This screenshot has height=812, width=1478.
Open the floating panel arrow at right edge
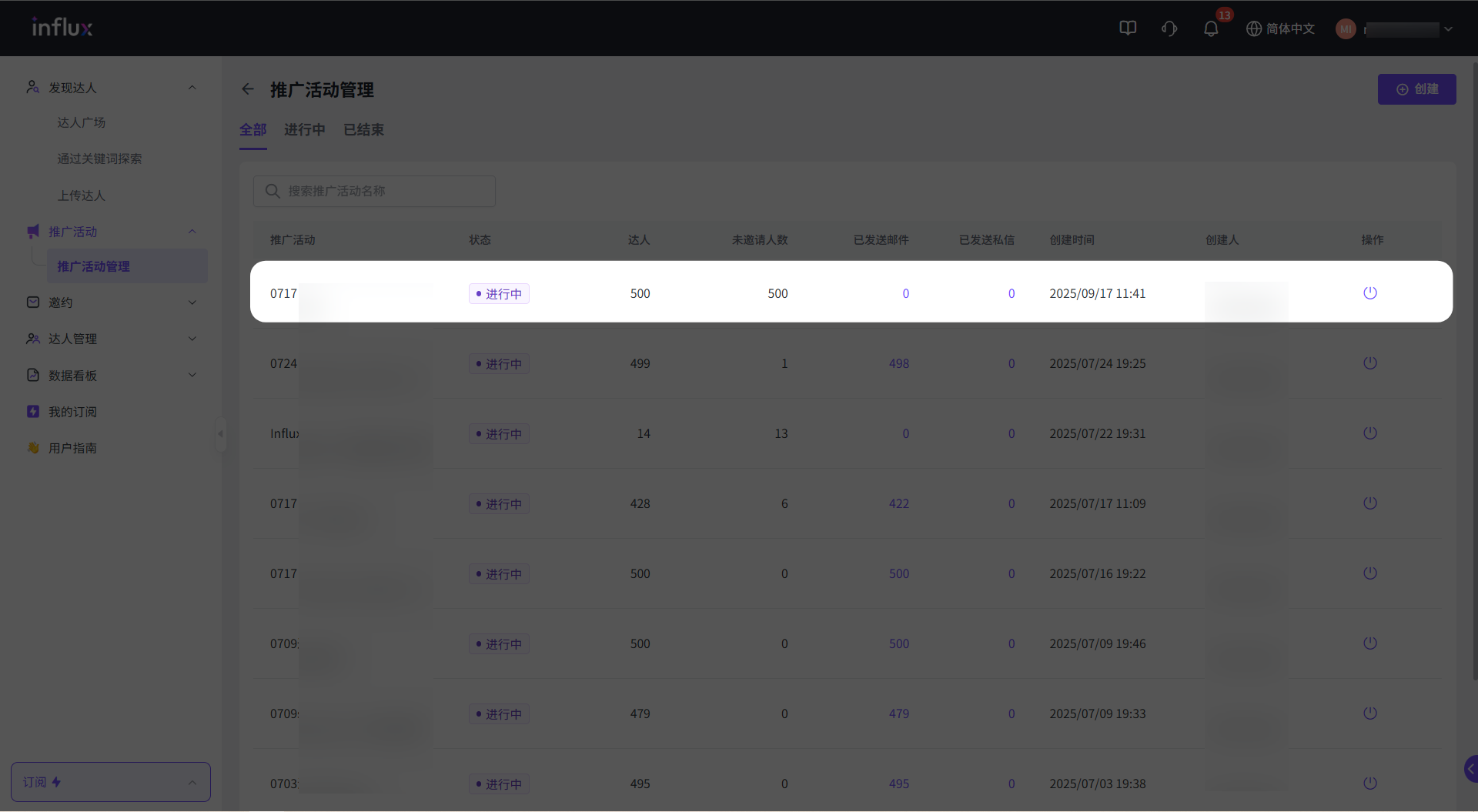[1470, 768]
